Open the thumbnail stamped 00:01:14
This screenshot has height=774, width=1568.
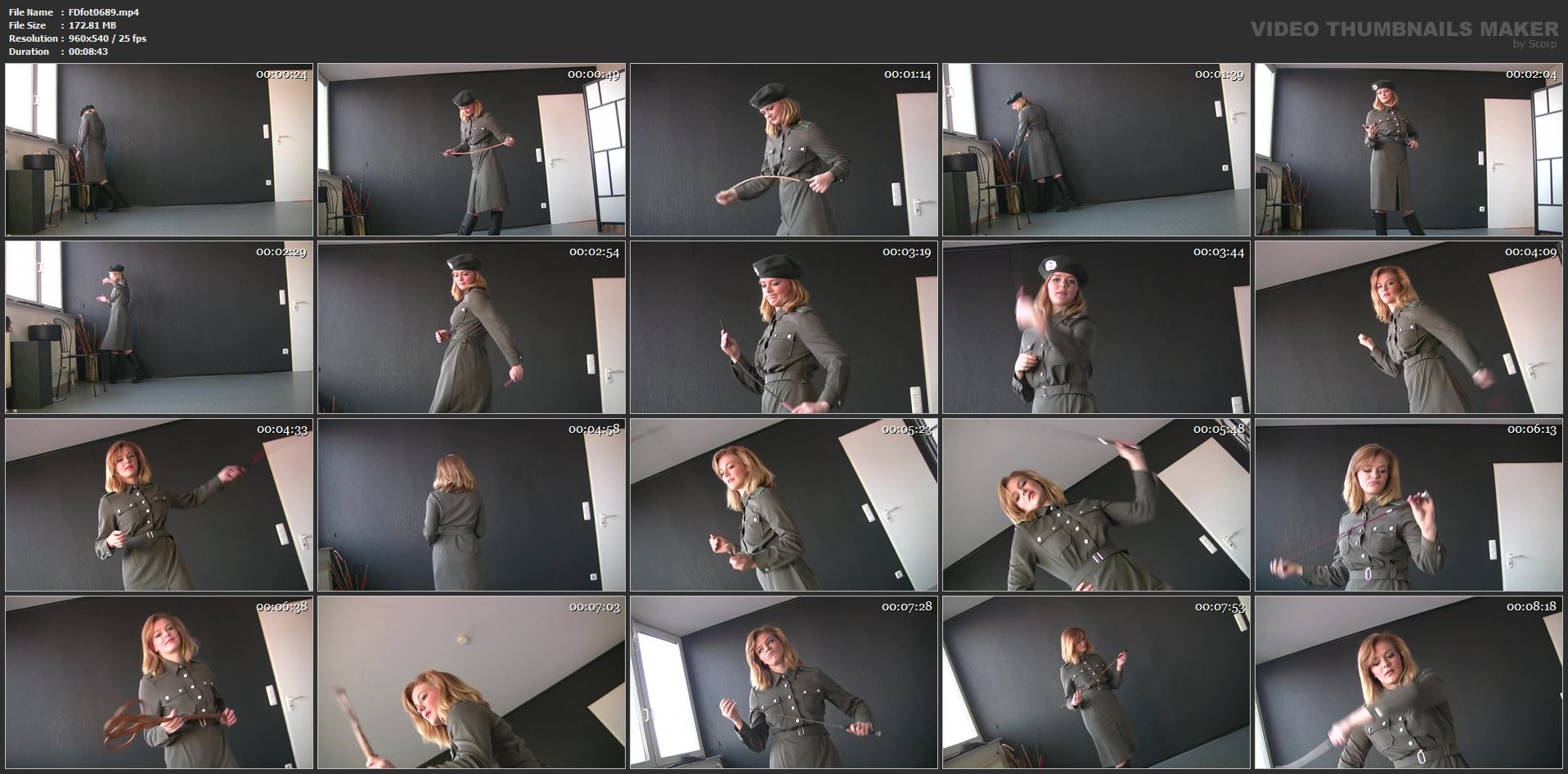pyautogui.click(x=784, y=150)
